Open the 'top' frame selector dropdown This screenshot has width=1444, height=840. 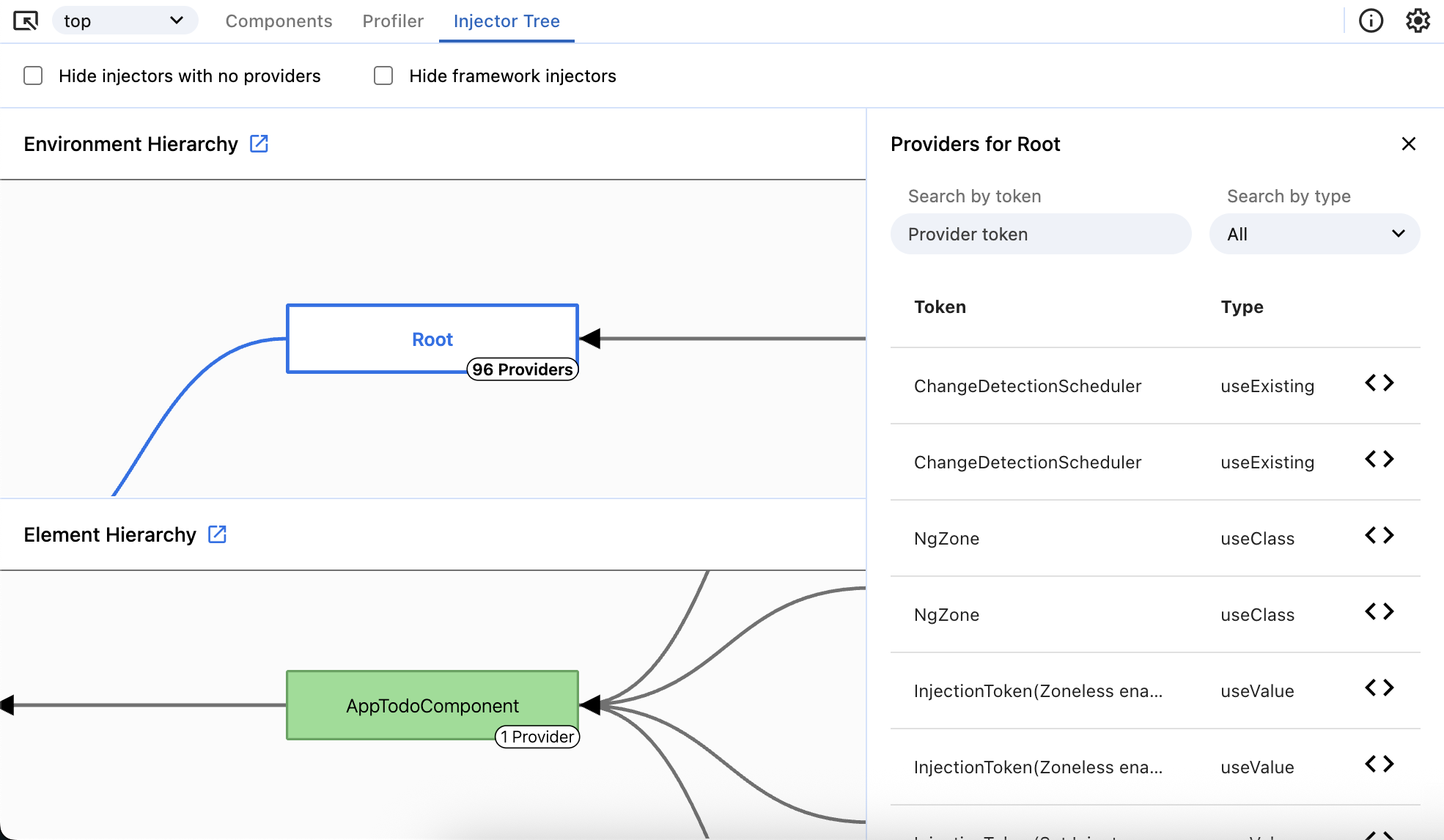click(125, 21)
